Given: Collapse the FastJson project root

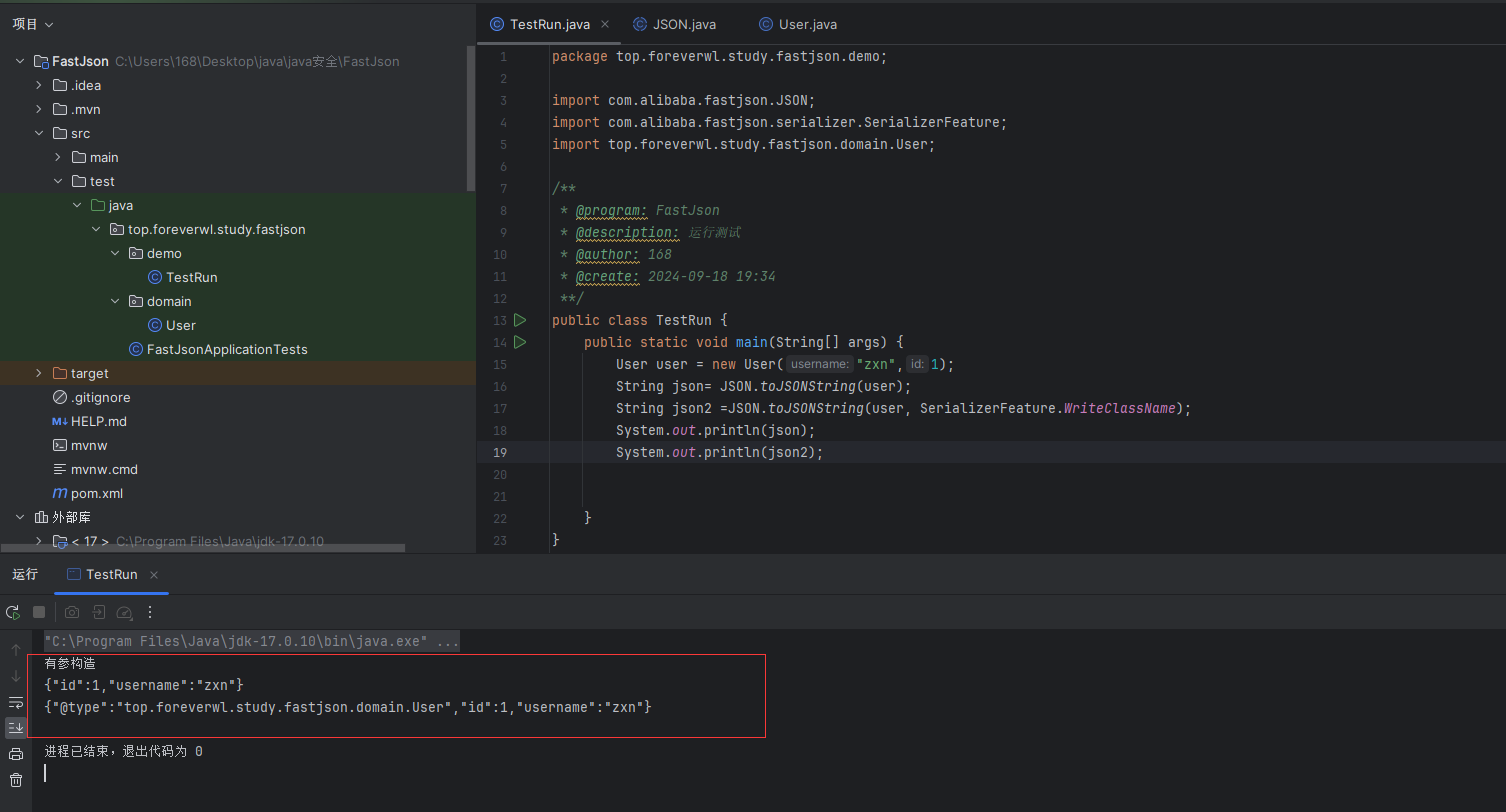Looking at the screenshot, I should tap(20, 61).
